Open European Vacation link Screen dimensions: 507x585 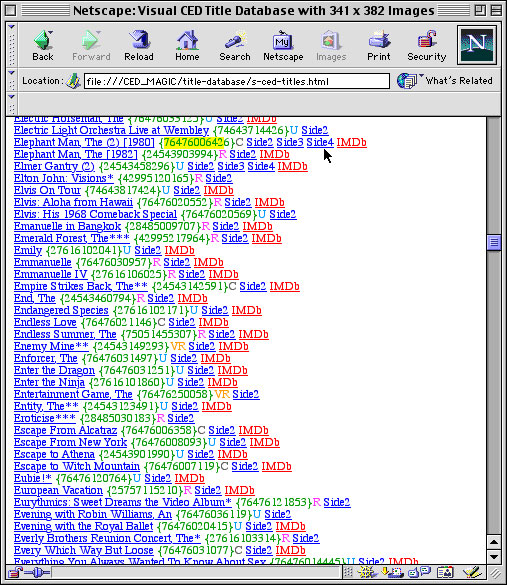(x=58, y=490)
